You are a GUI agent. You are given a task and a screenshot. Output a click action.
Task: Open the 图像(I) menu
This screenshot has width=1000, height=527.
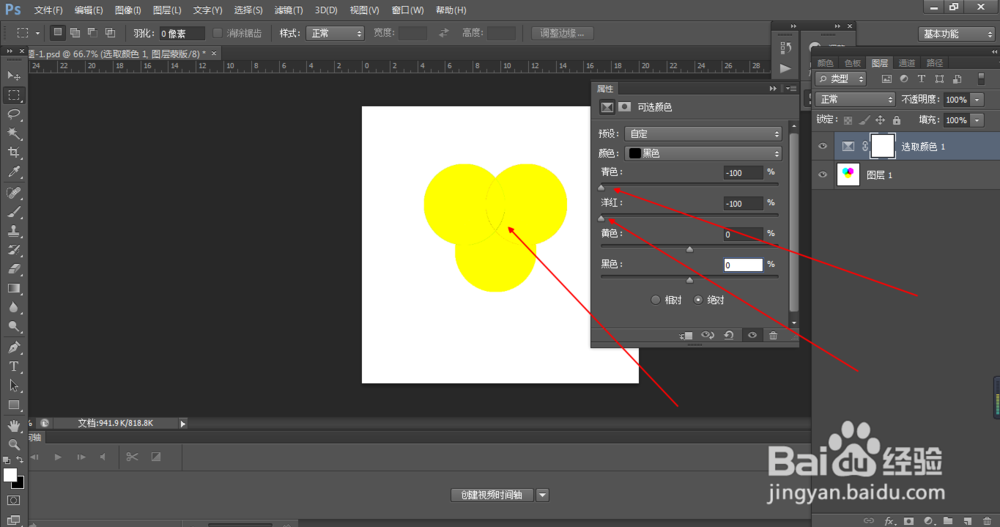(x=128, y=10)
